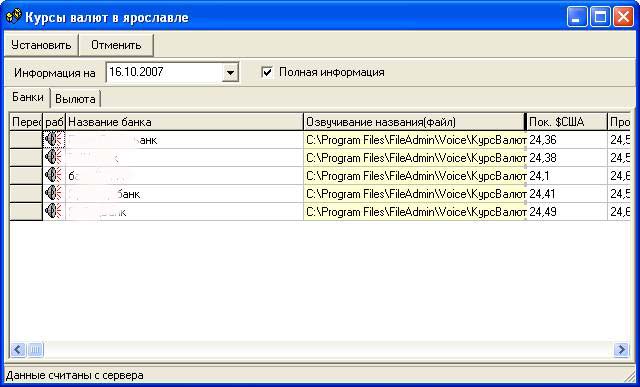Click the Перес column header

click(26, 122)
